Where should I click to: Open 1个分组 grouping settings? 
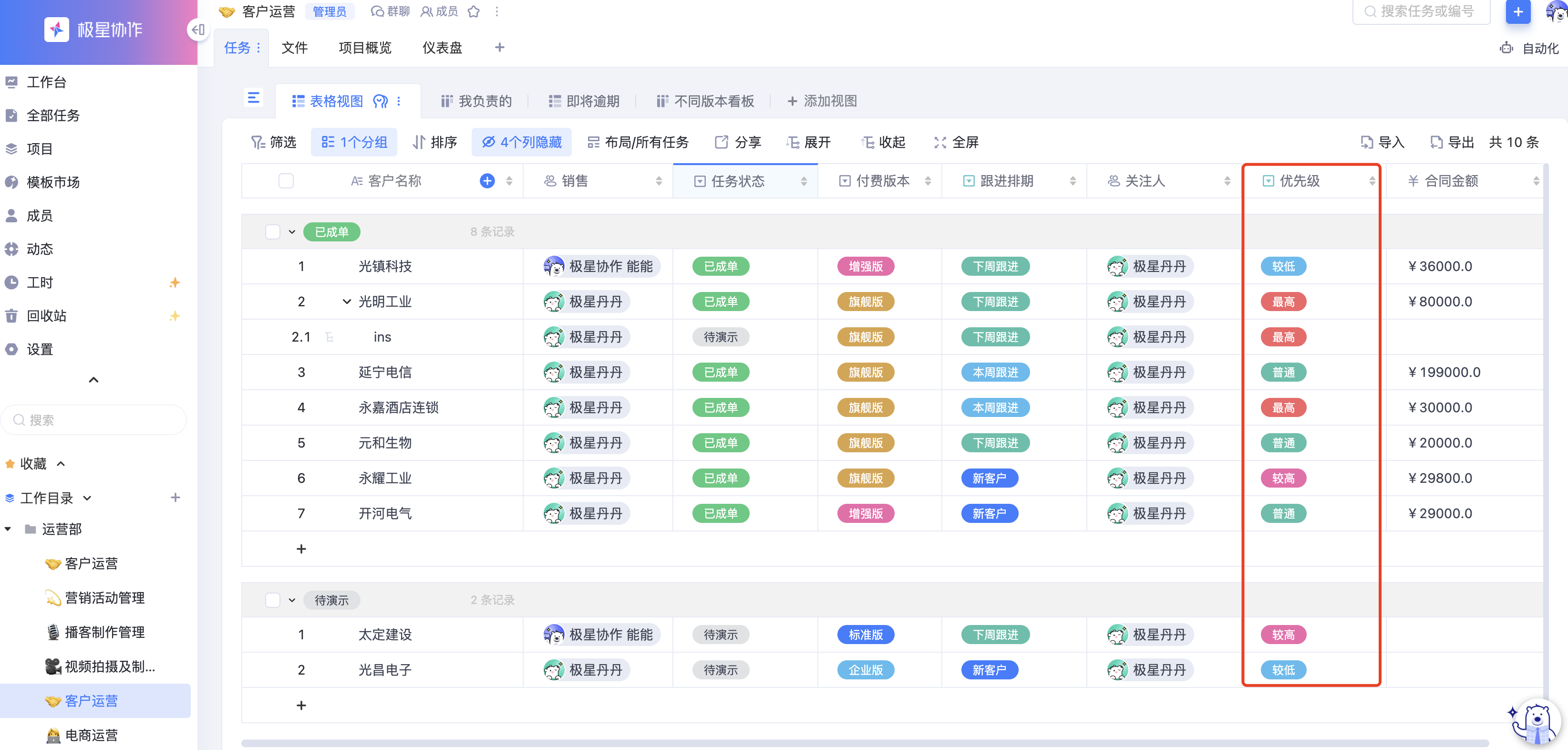(354, 143)
